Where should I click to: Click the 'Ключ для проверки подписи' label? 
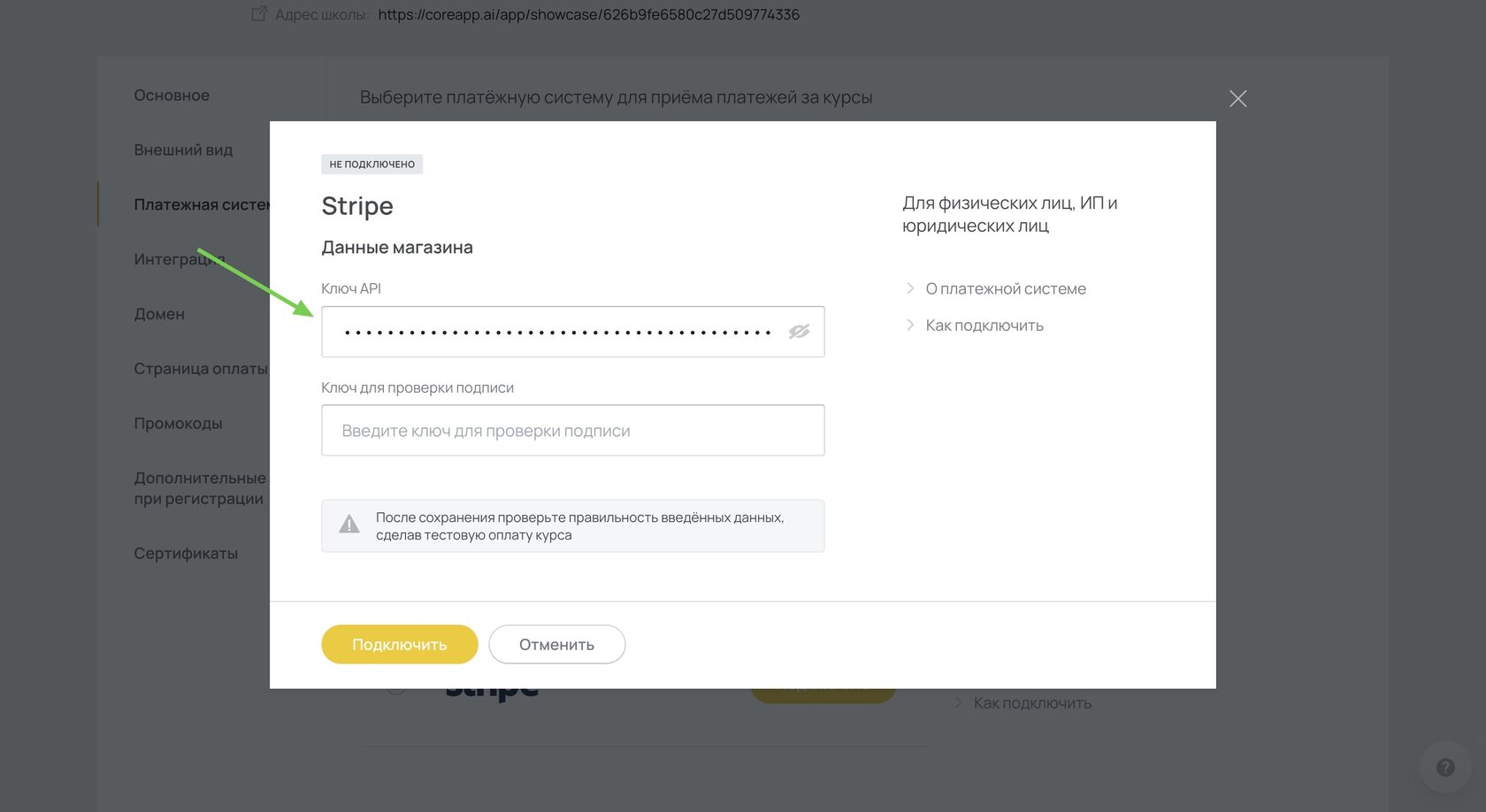417,387
